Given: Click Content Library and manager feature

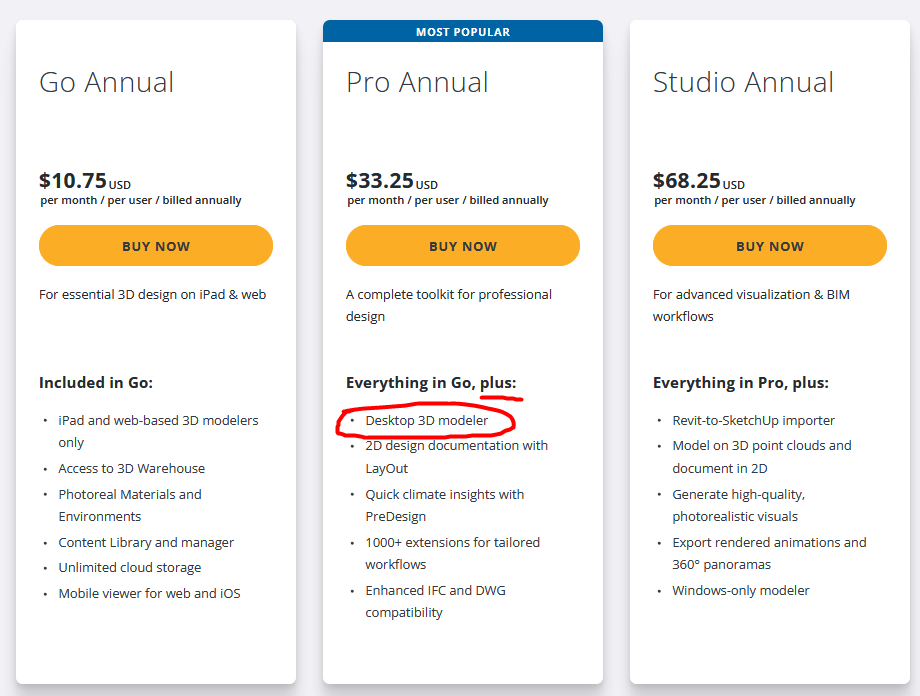Looking at the screenshot, I should click(x=146, y=542).
